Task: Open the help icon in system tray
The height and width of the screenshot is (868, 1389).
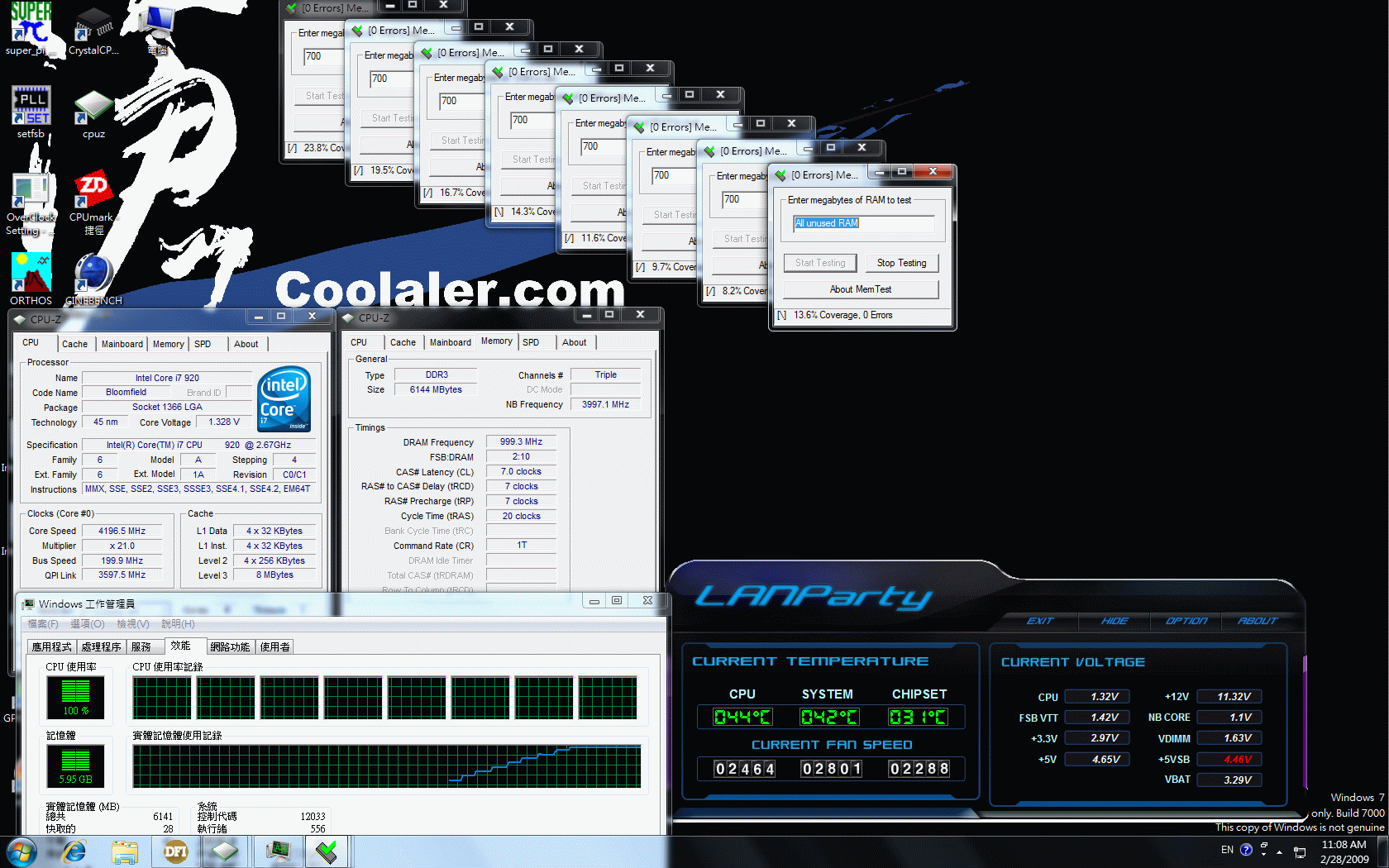Action: click(1246, 849)
